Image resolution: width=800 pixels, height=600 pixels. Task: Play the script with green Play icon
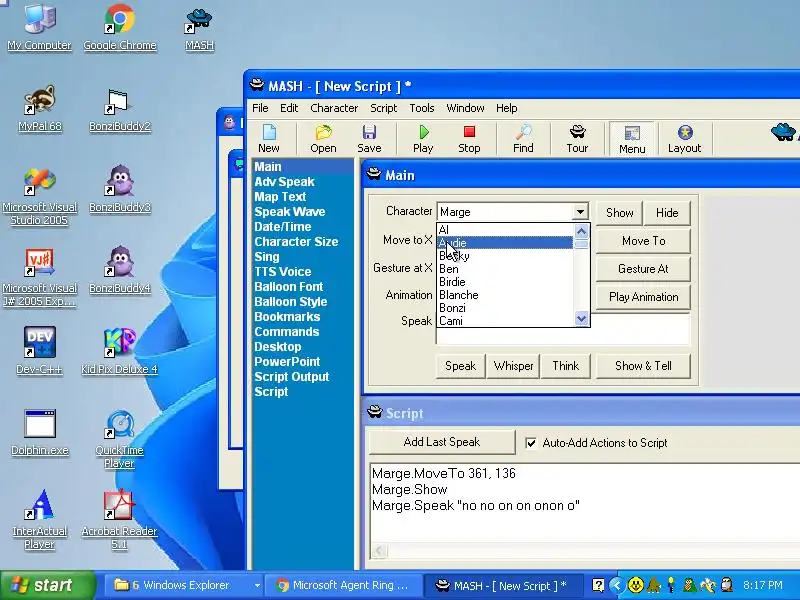tap(423, 138)
